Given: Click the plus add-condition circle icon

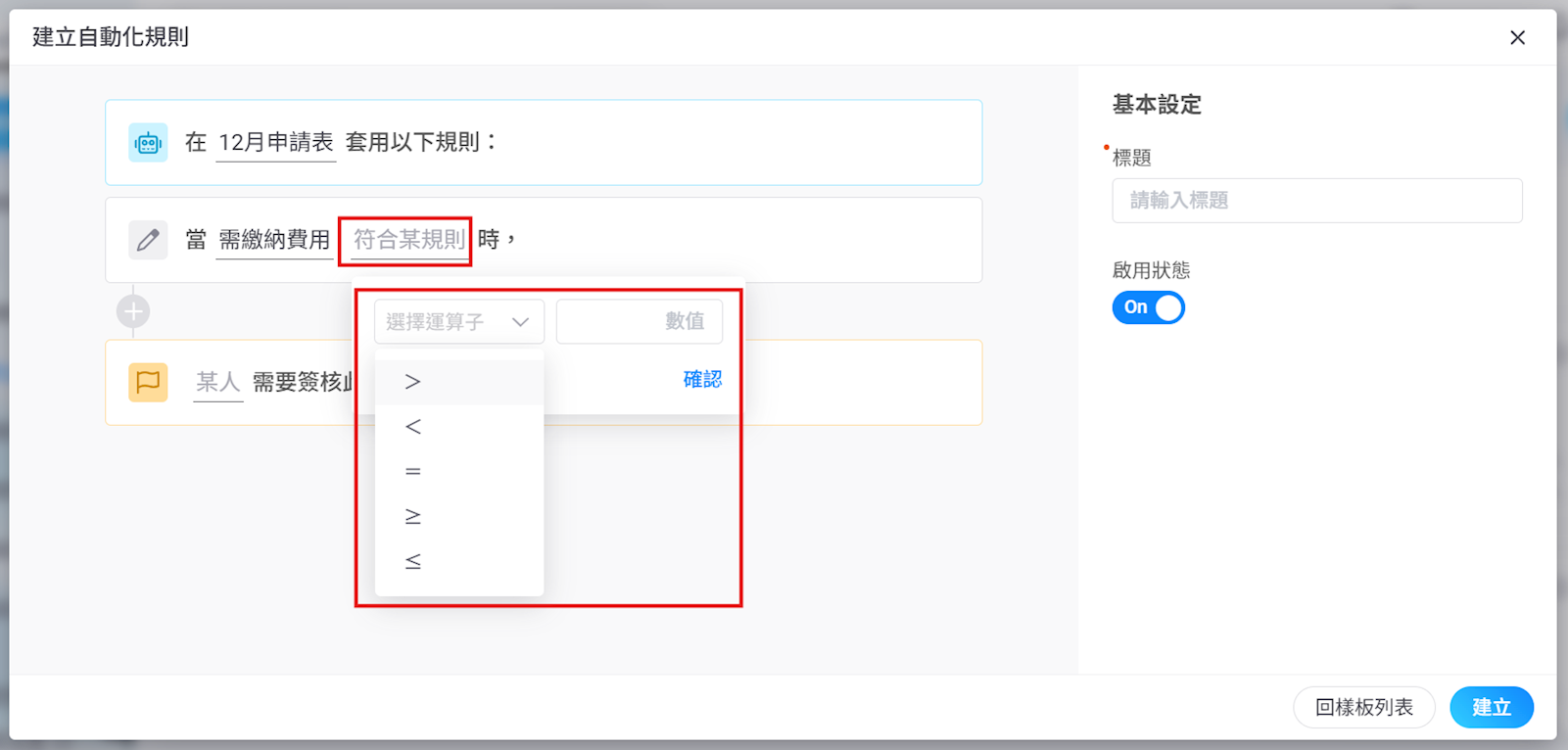Looking at the screenshot, I should coord(133,312).
